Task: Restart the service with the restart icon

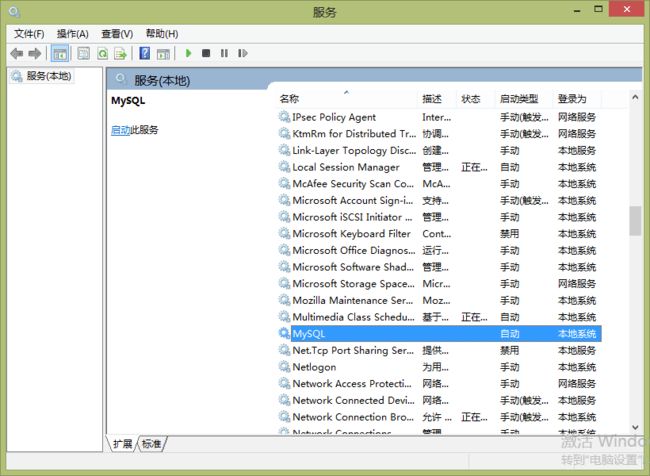Action: point(243,53)
